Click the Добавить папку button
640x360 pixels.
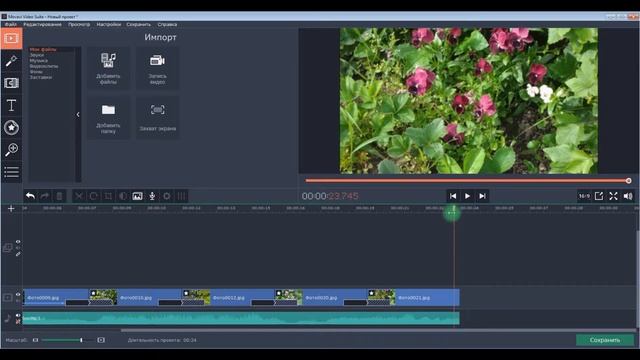click(x=108, y=118)
